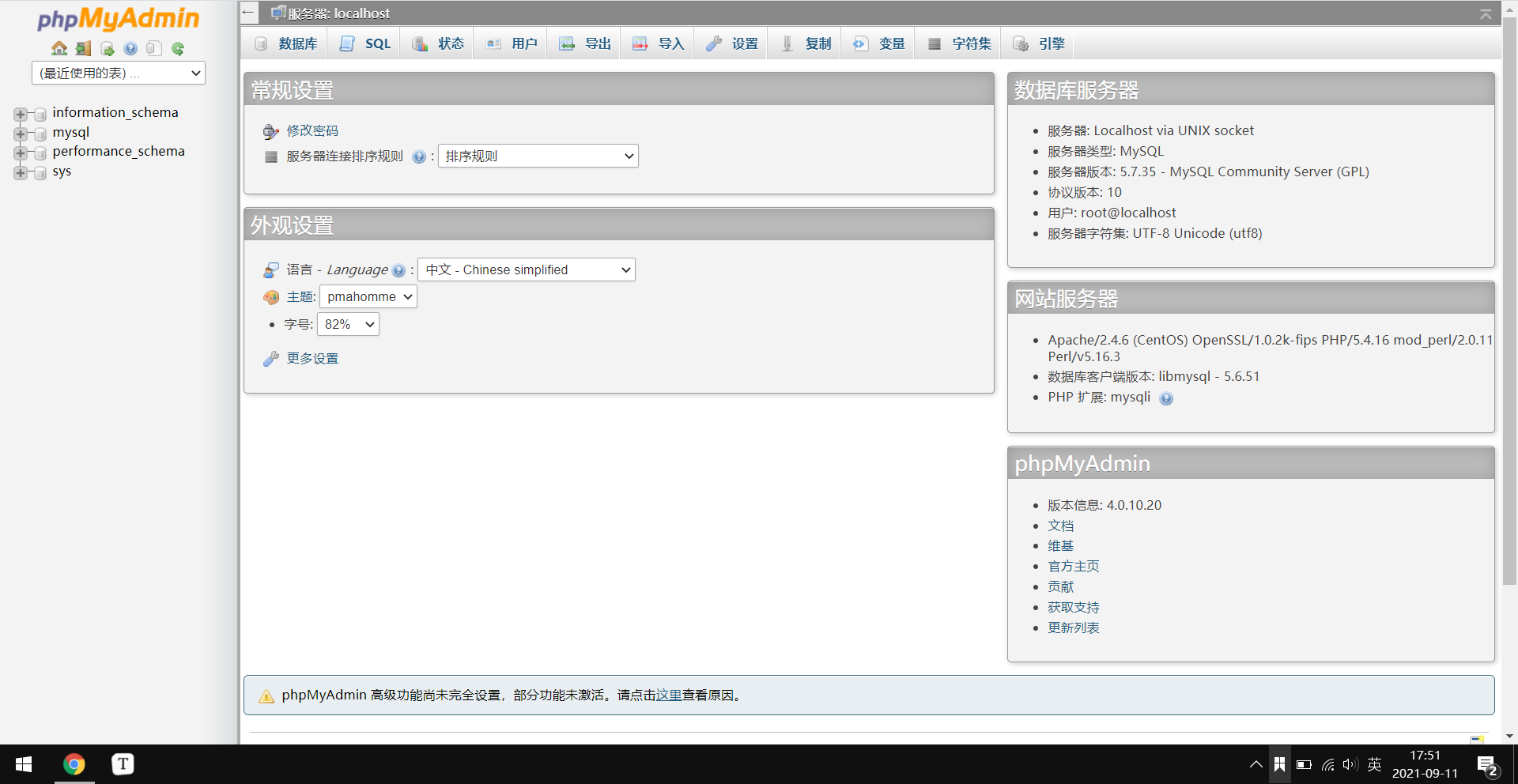Image resolution: width=1518 pixels, height=784 pixels.
Task: Click the green reload navigation icon
Action: click(178, 48)
